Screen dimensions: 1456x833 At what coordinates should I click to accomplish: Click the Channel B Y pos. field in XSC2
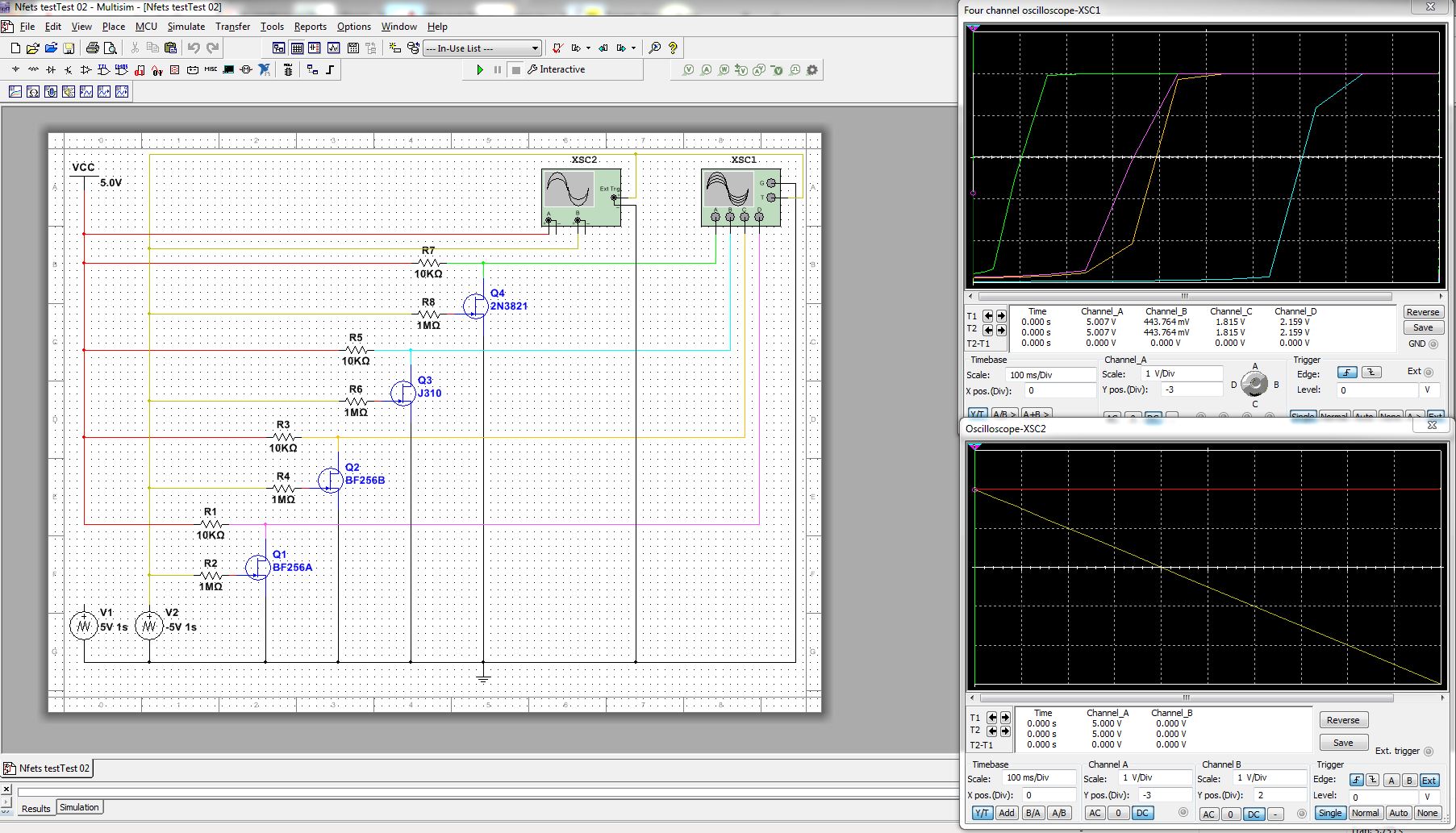coord(1279,795)
